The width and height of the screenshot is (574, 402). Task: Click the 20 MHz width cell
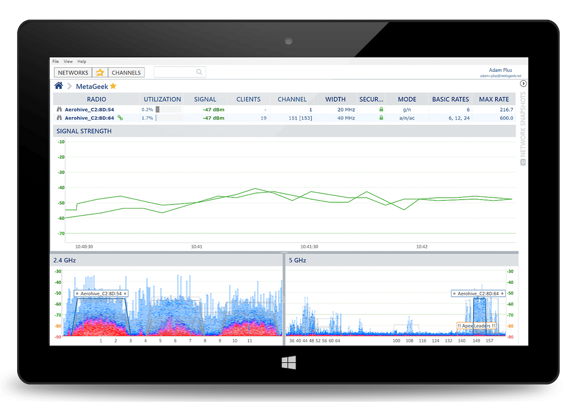pos(346,109)
